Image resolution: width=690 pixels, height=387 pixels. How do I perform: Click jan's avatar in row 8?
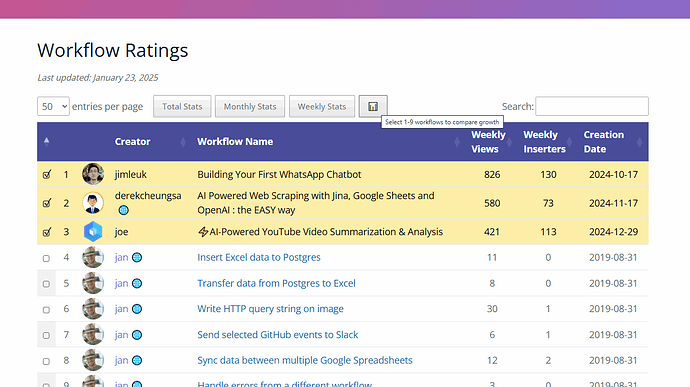click(93, 360)
